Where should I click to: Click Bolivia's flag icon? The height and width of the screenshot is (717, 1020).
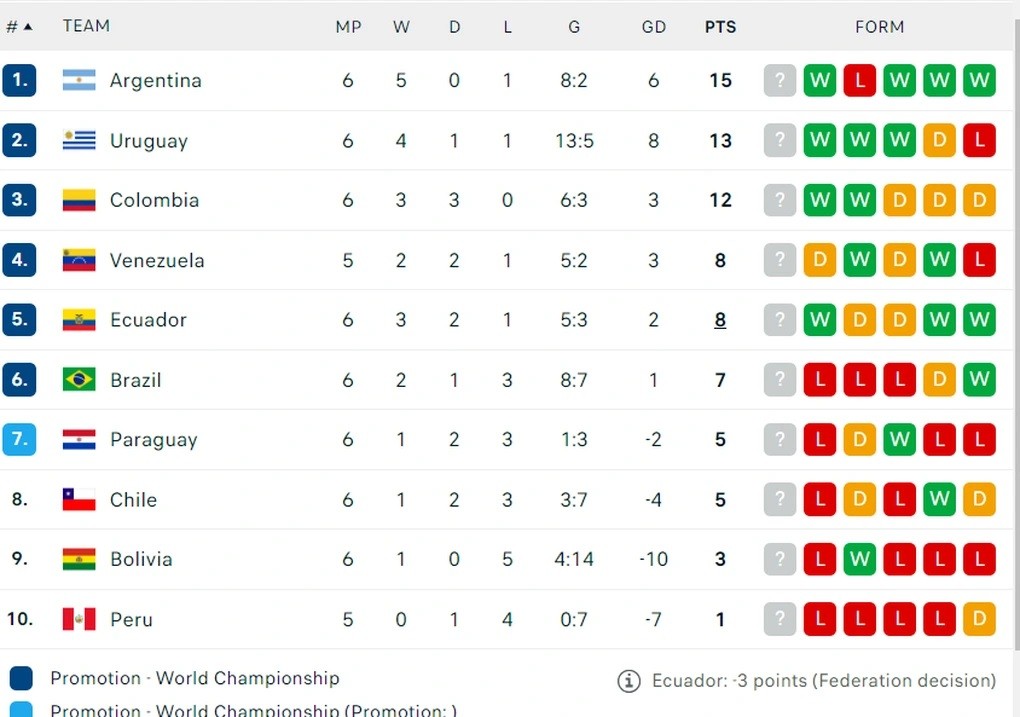tap(79, 559)
